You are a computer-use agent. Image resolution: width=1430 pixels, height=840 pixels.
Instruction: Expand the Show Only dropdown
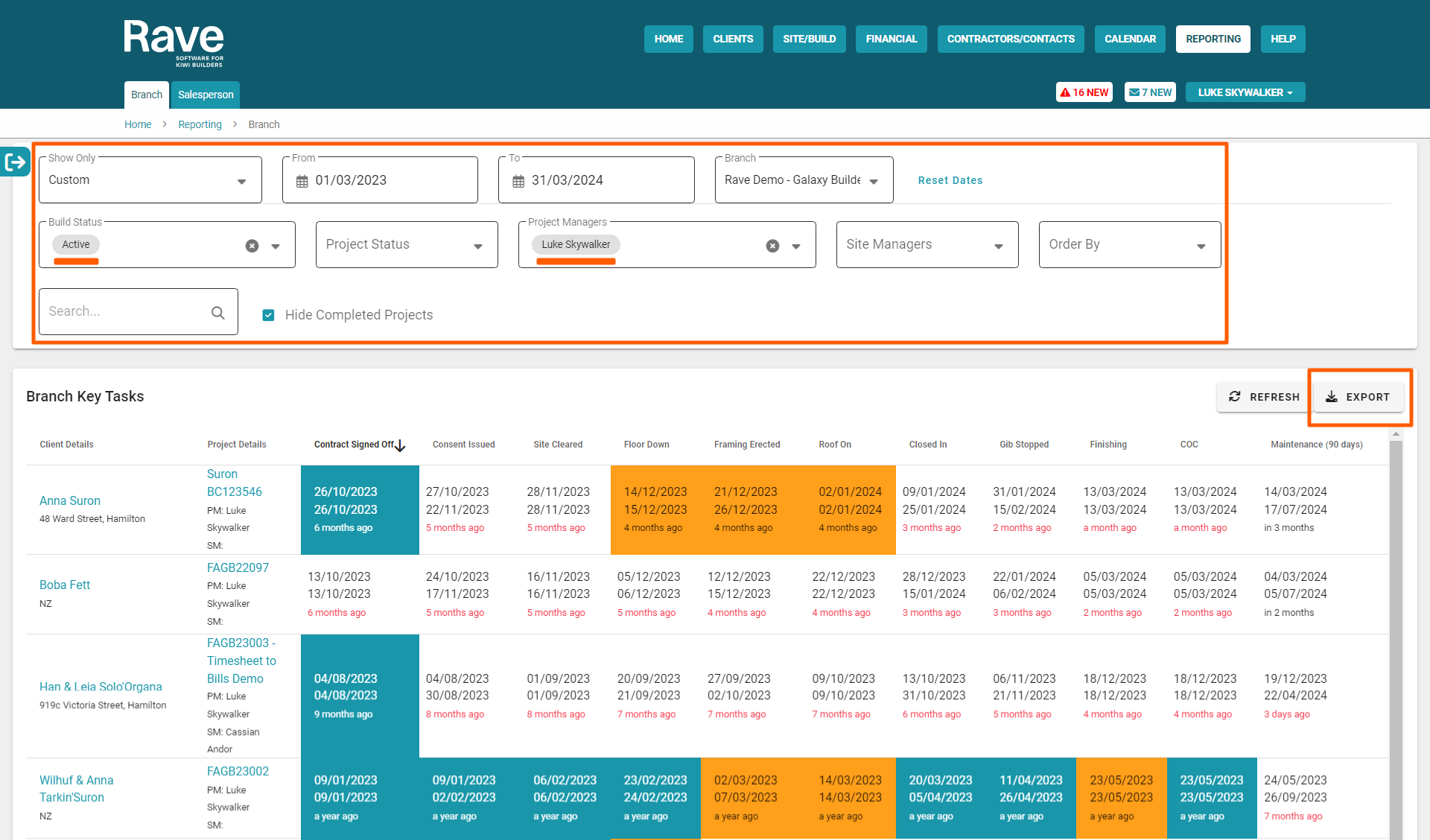pyautogui.click(x=241, y=181)
